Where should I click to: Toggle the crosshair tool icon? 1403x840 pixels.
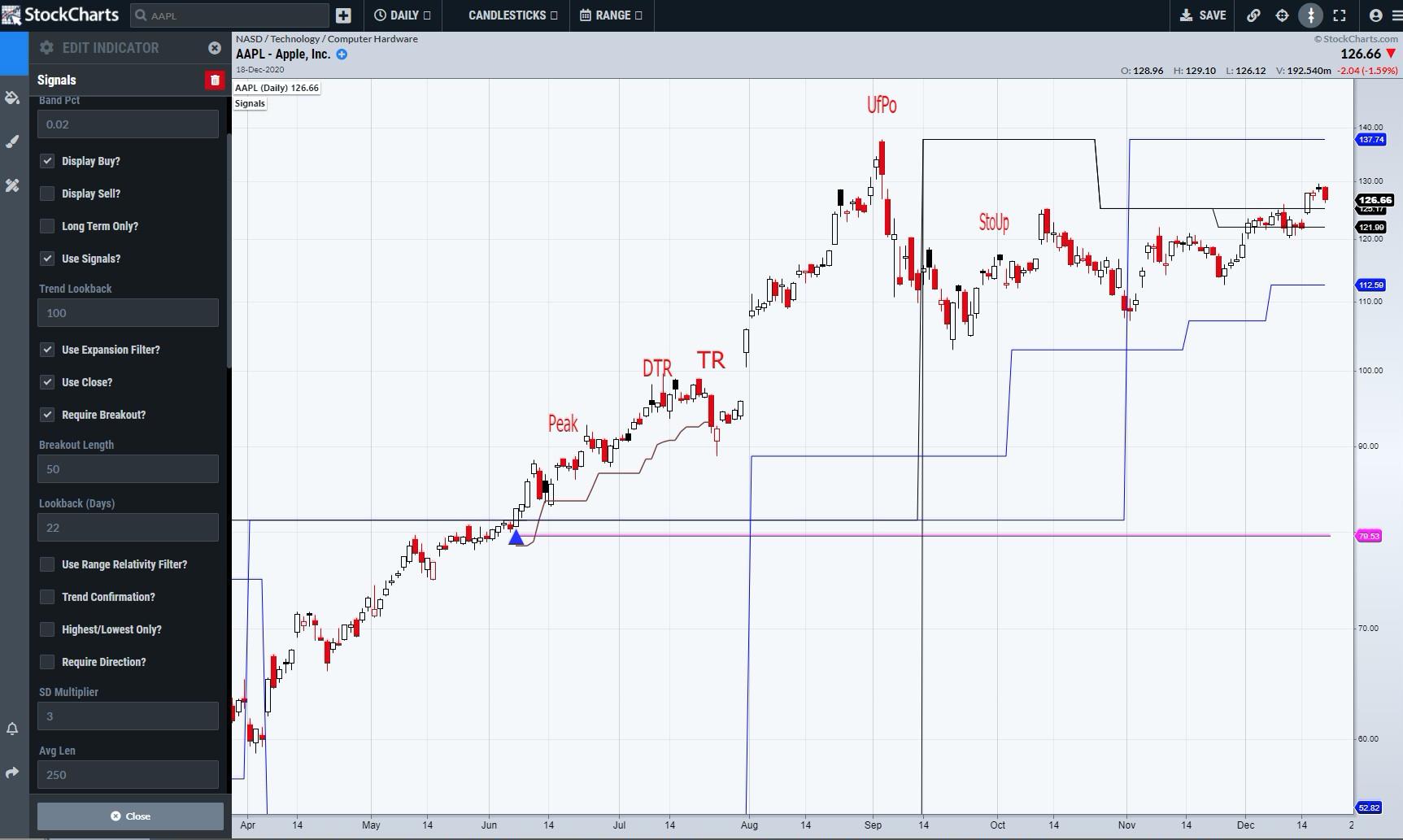[x=1282, y=15]
